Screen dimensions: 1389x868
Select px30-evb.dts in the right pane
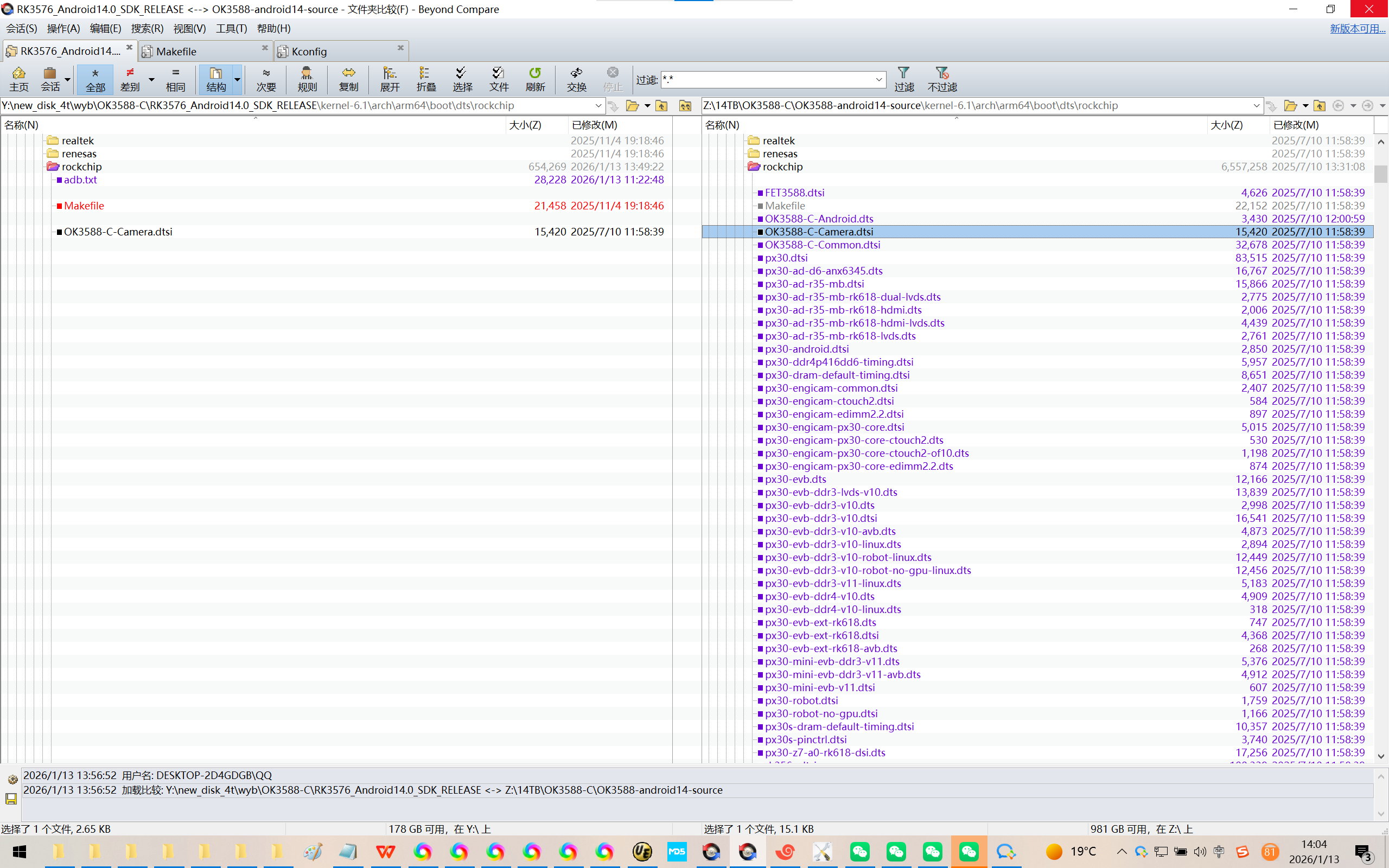click(x=795, y=479)
